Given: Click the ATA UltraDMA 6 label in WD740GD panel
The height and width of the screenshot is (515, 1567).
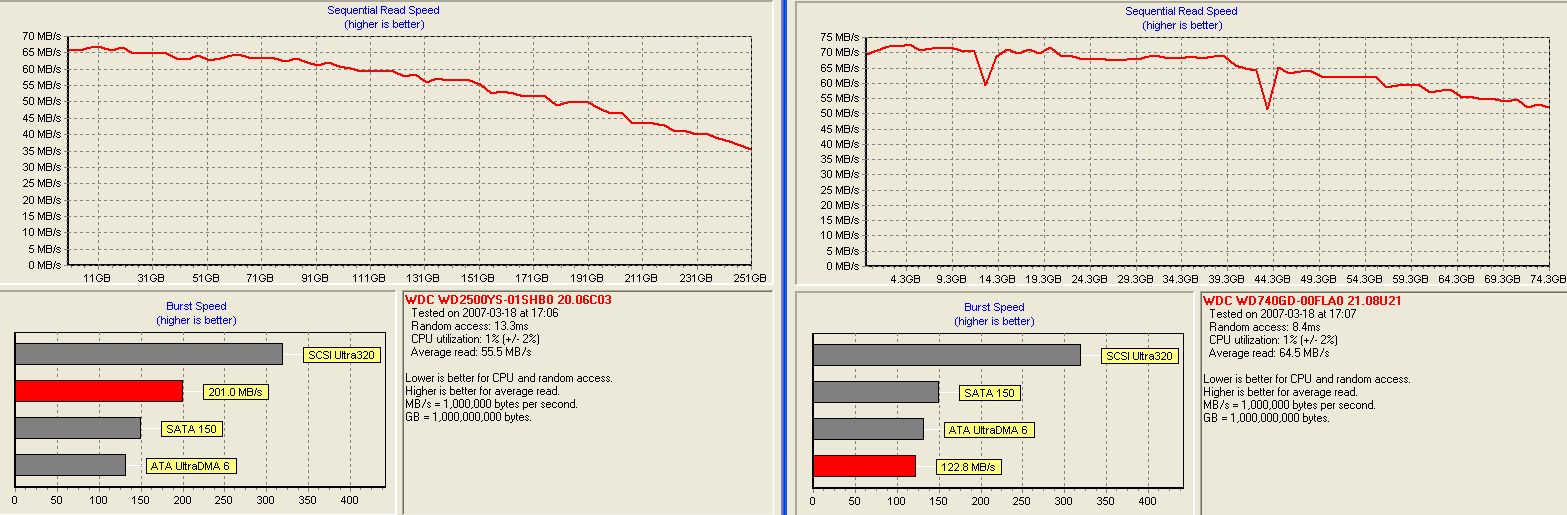Looking at the screenshot, I should click(x=989, y=430).
